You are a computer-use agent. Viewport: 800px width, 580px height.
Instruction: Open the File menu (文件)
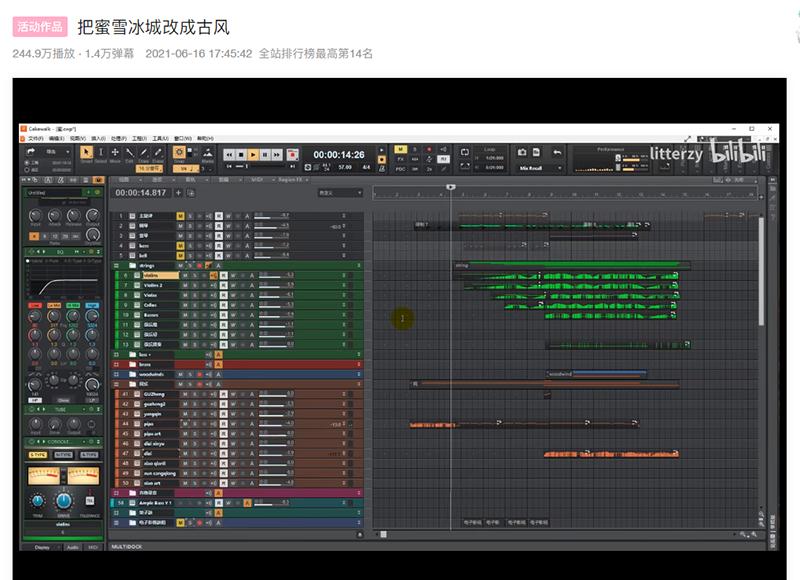(x=33, y=138)
